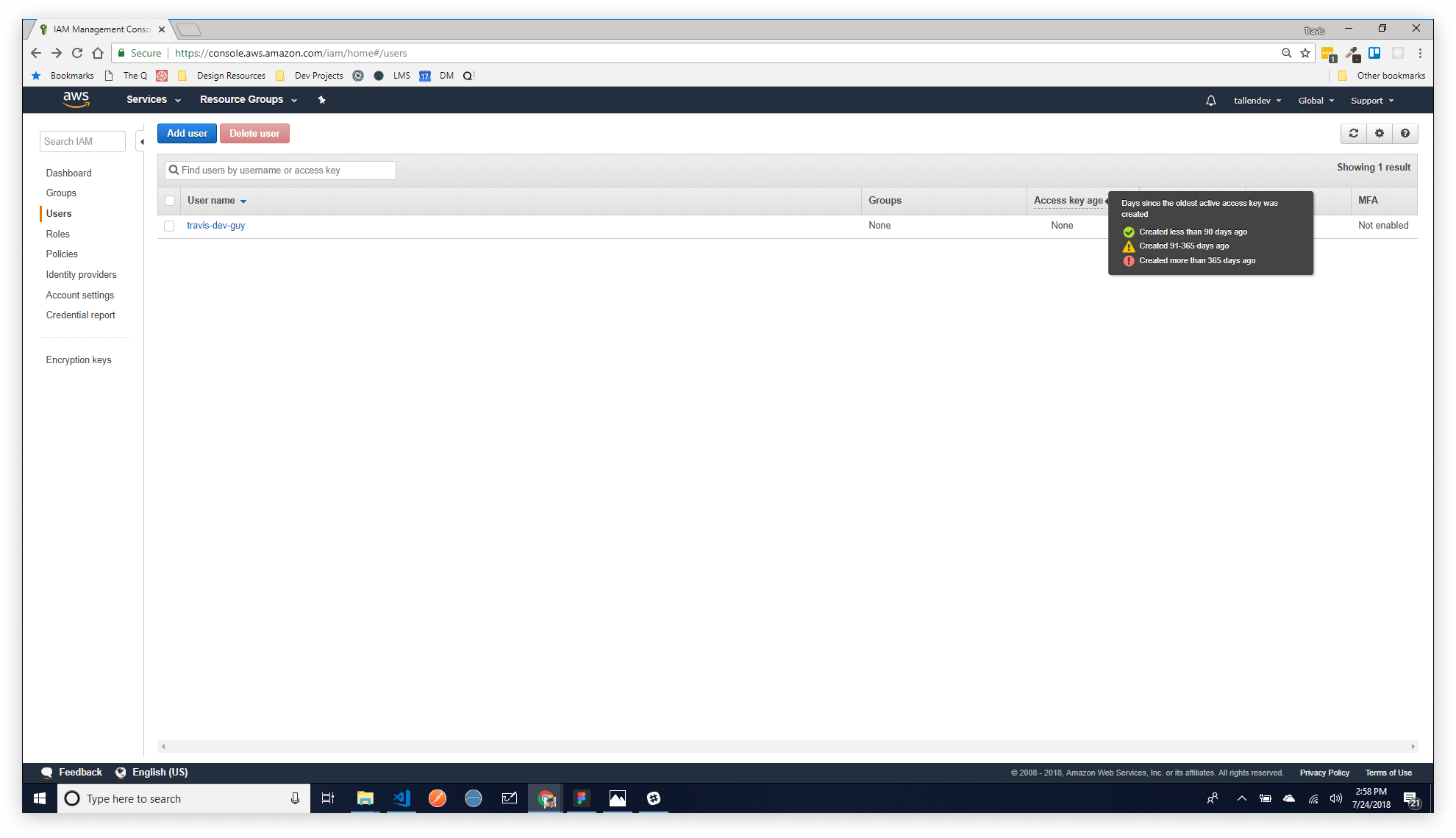This screenshot has width=1456, height=838.
Task: Select the travis-dev-guy row checkbox
Action: pyautogui.click(x=170, y=226)
